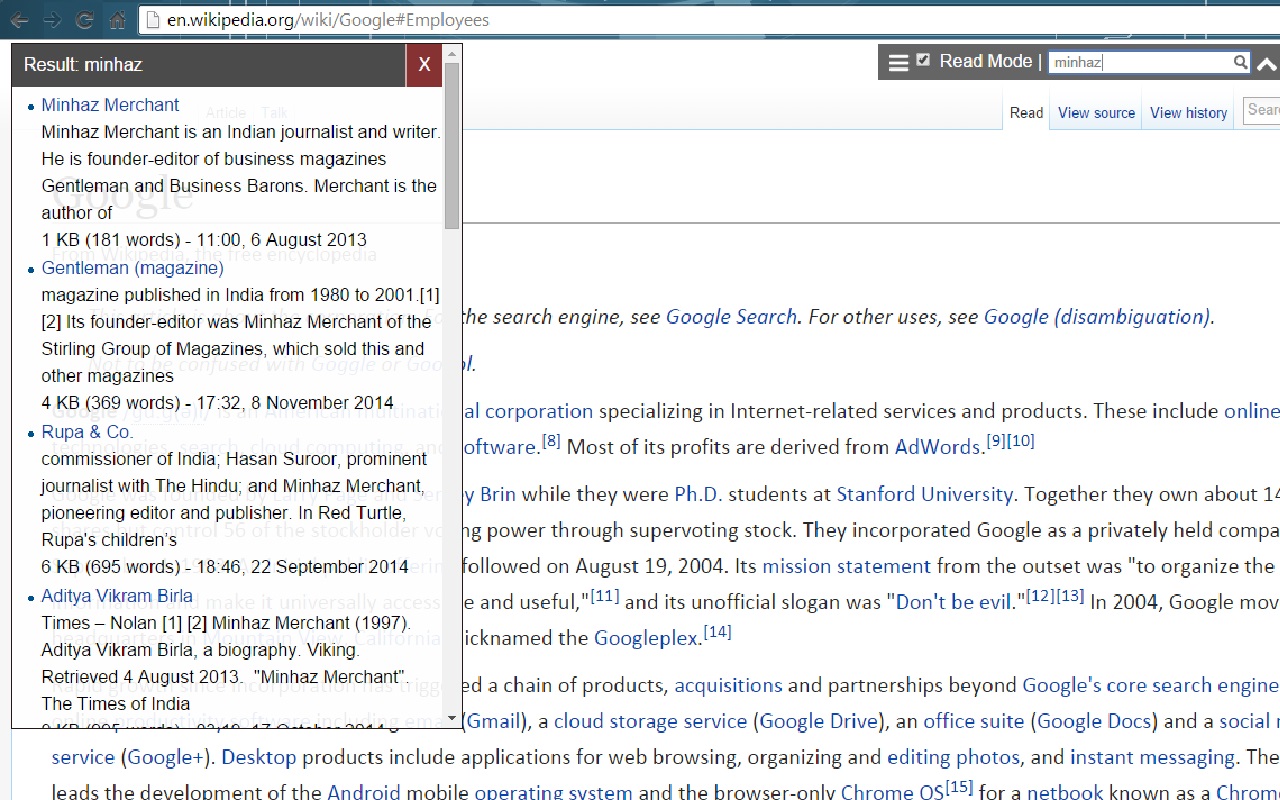
Task: Jump to citation [8]
Action: [x=551, y=440]
